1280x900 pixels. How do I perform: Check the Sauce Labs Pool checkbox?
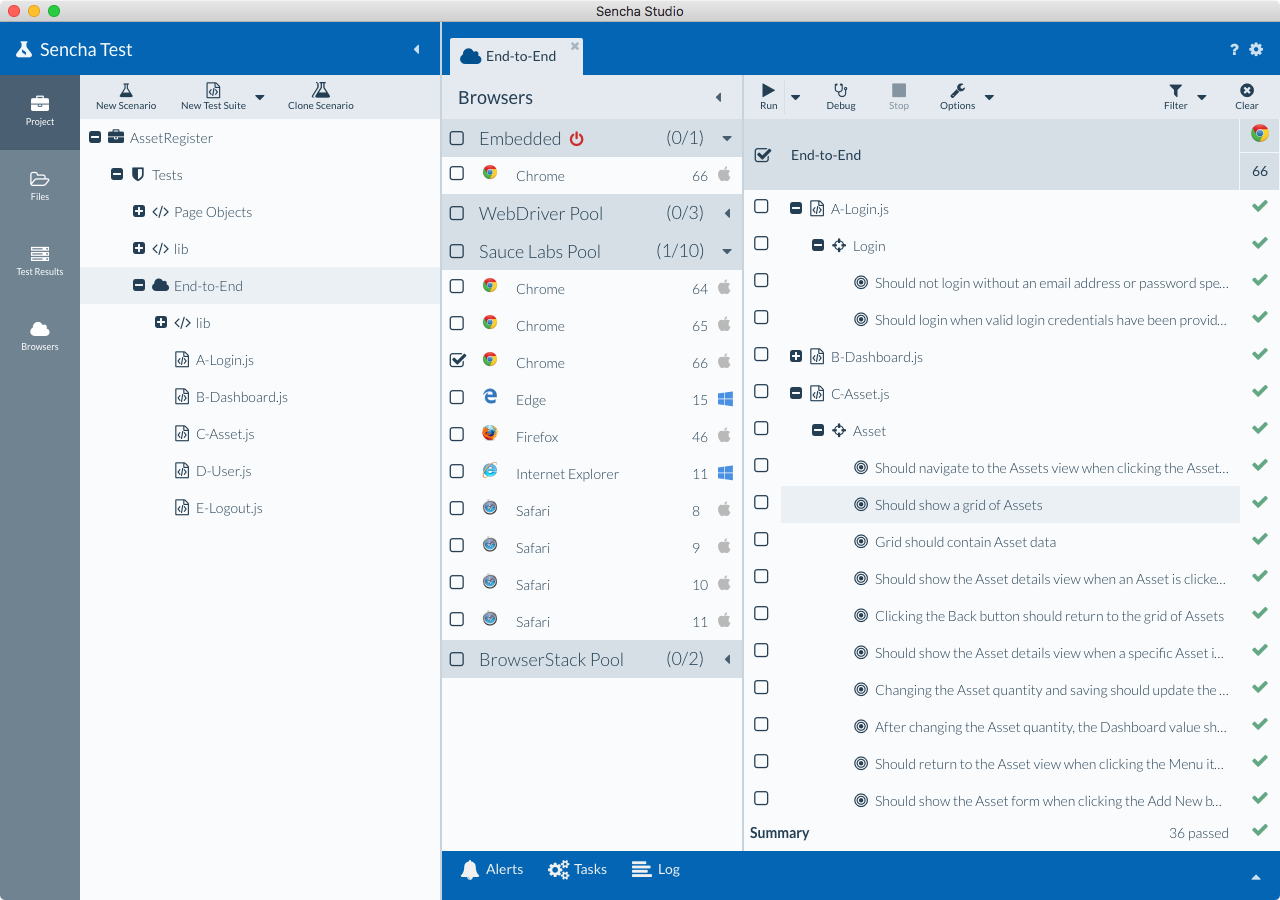457,251
